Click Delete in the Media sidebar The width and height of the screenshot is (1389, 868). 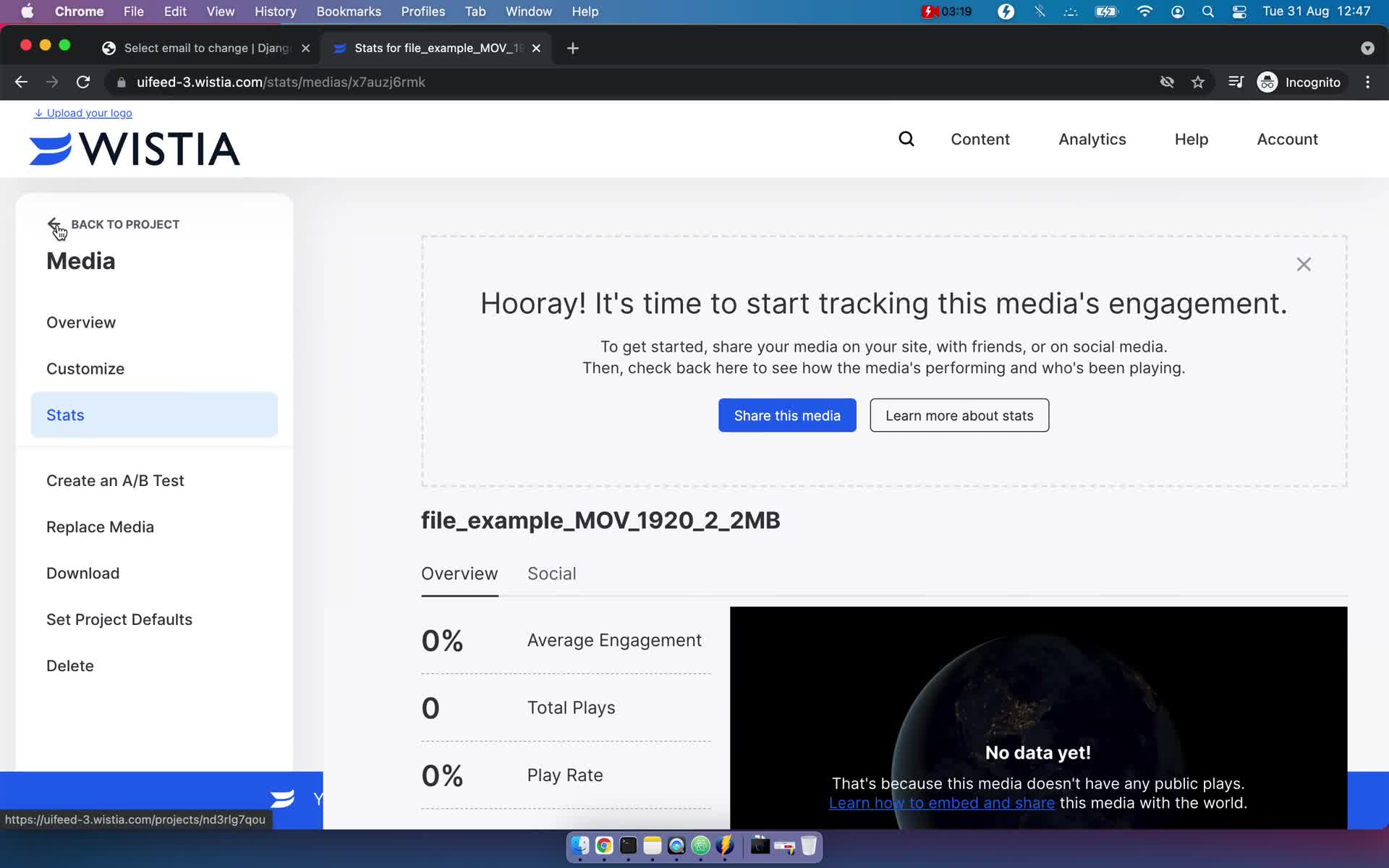(x=70, y=666)
